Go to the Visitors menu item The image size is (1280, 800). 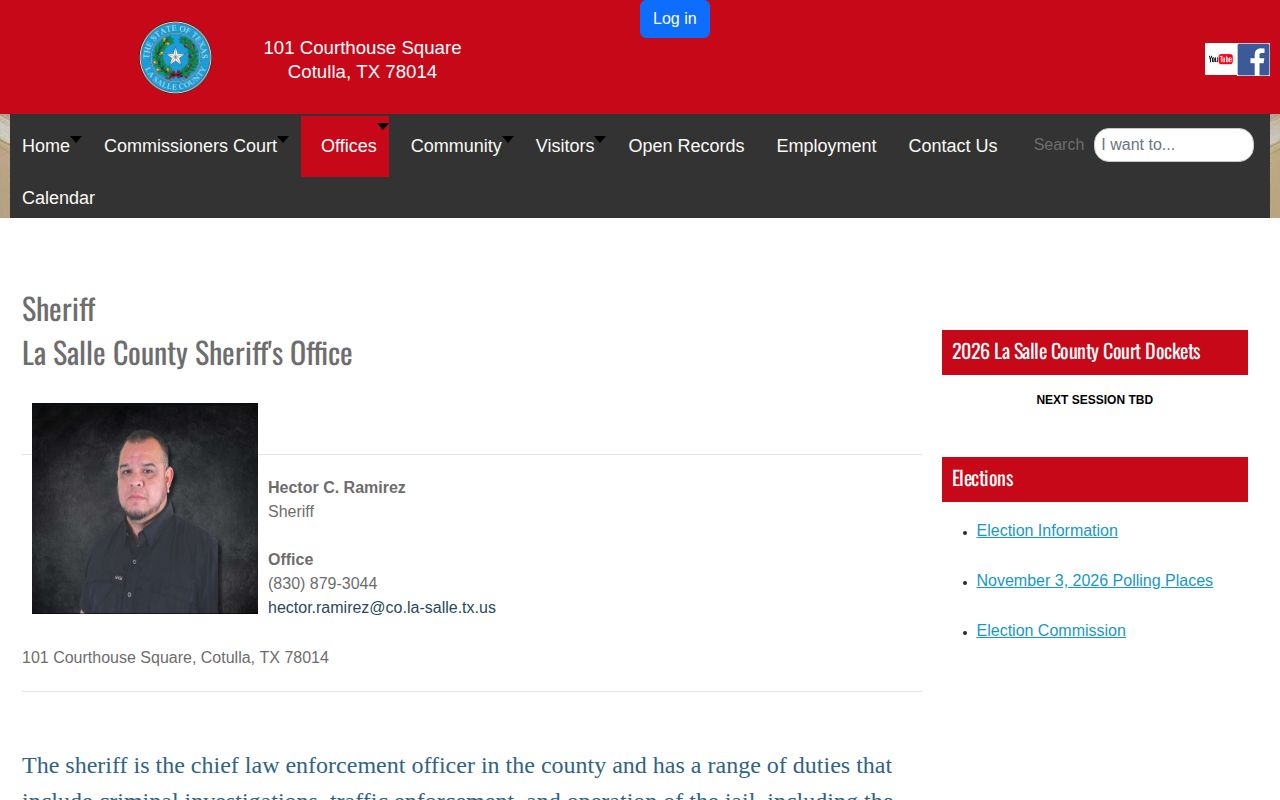pyautogui.click(x=565, y=146)
